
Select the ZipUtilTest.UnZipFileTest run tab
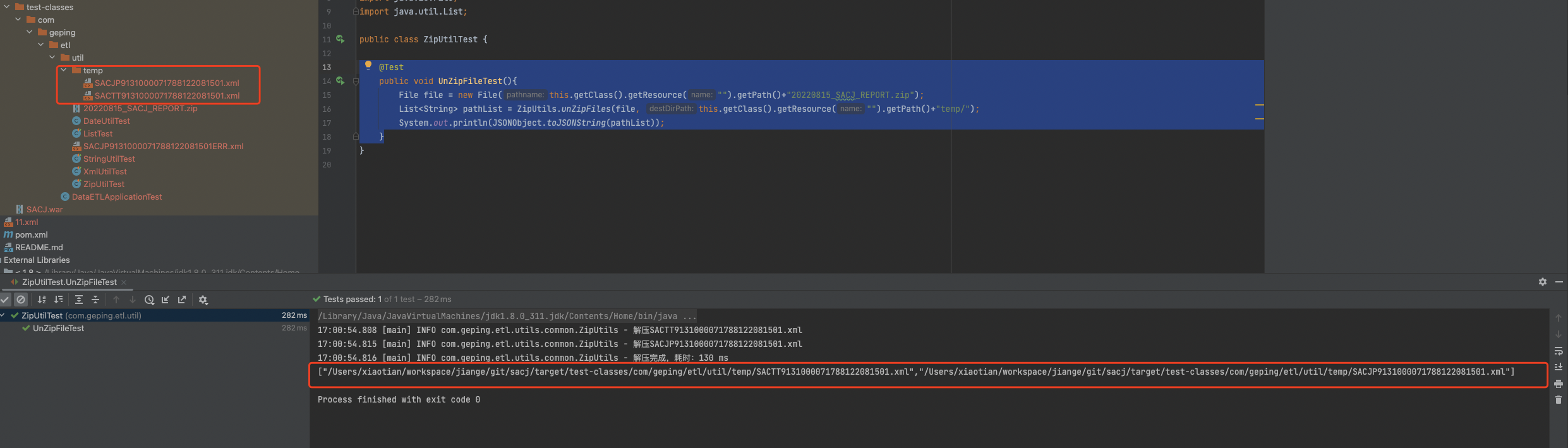69,282
